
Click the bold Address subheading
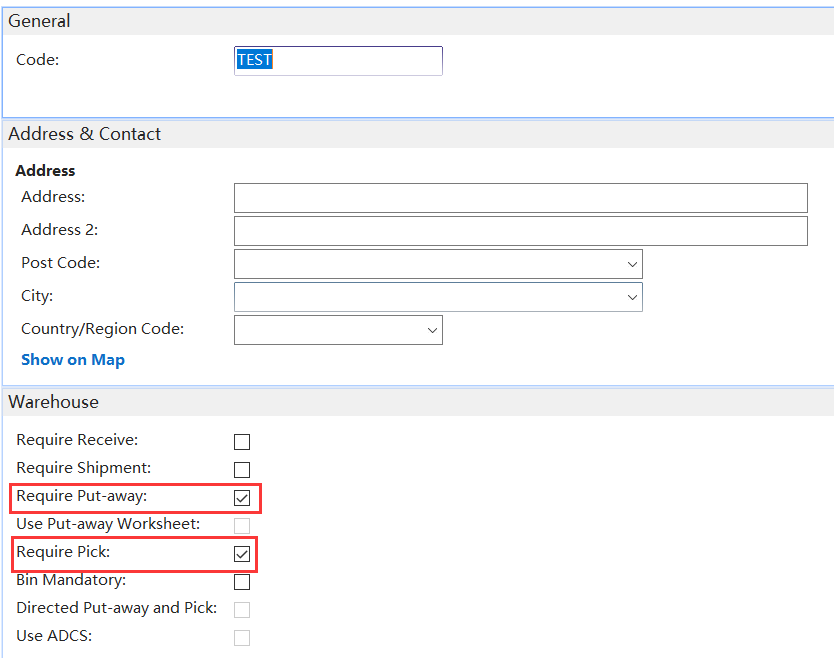tap(45, 171)
